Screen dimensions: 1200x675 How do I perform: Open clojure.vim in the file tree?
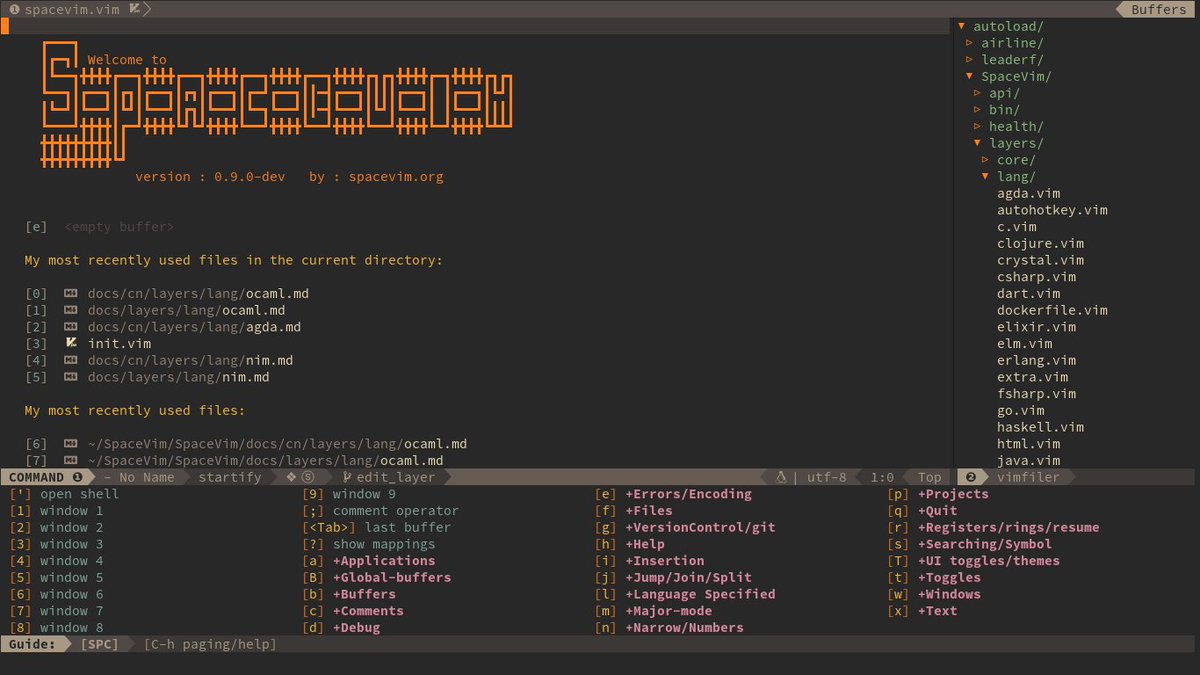click(1040, 244)
